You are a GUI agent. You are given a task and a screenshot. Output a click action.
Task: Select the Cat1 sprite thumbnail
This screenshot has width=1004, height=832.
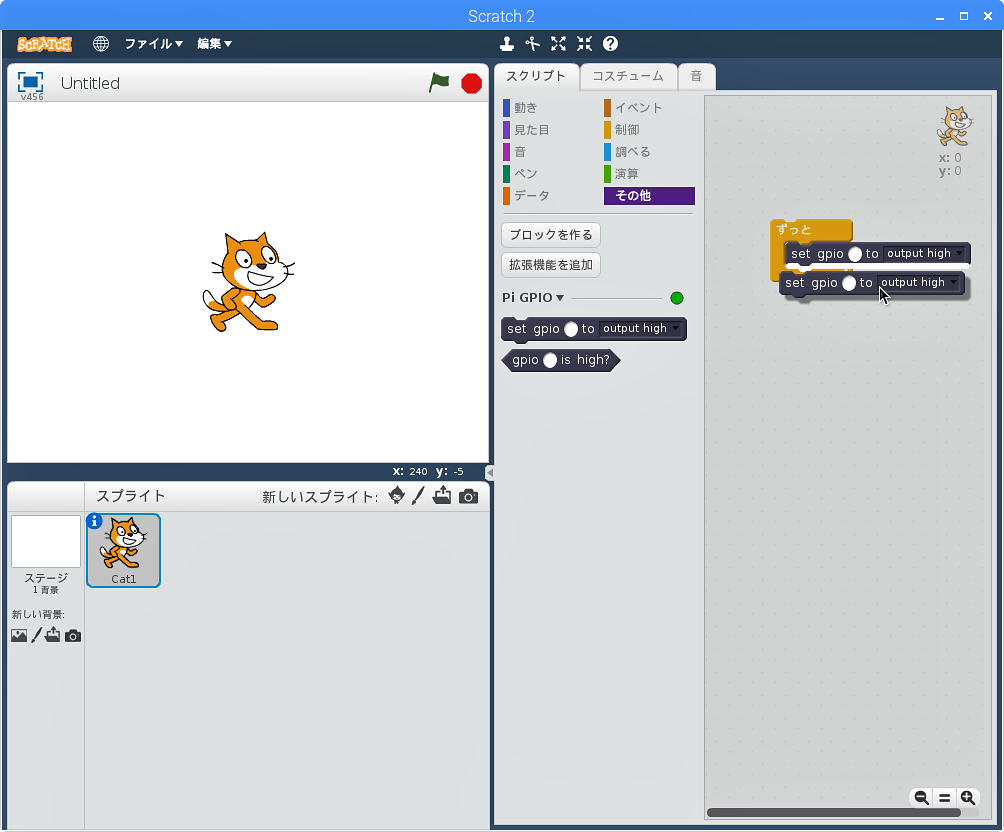point(124,550)
